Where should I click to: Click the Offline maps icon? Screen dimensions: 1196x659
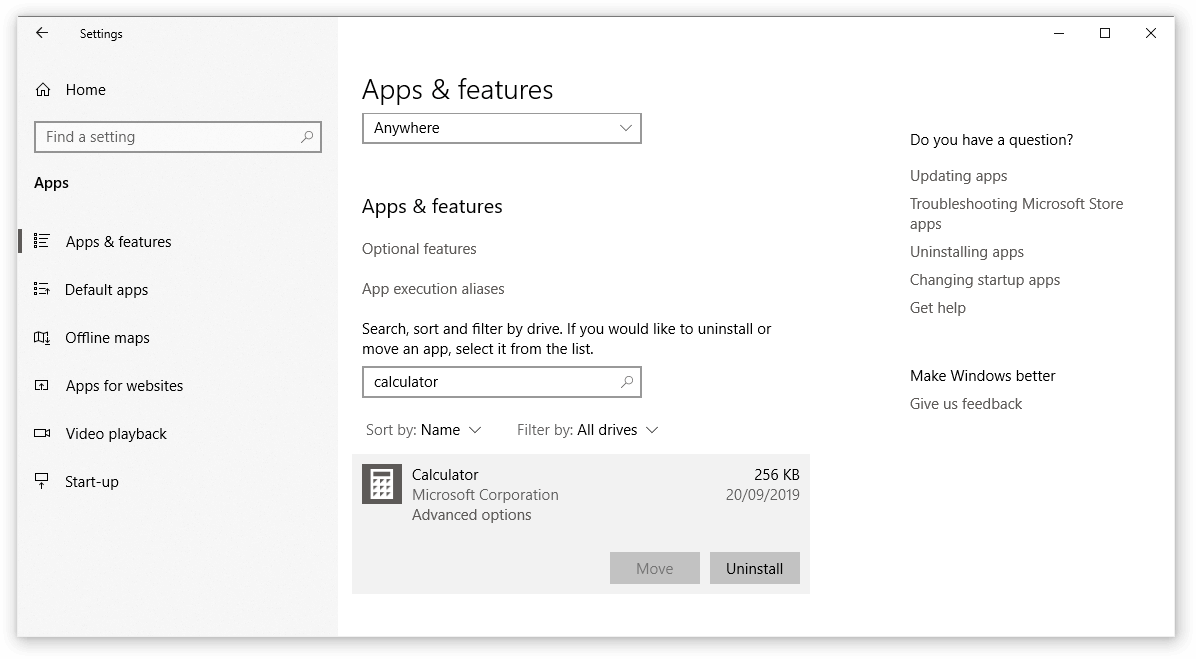42,338
